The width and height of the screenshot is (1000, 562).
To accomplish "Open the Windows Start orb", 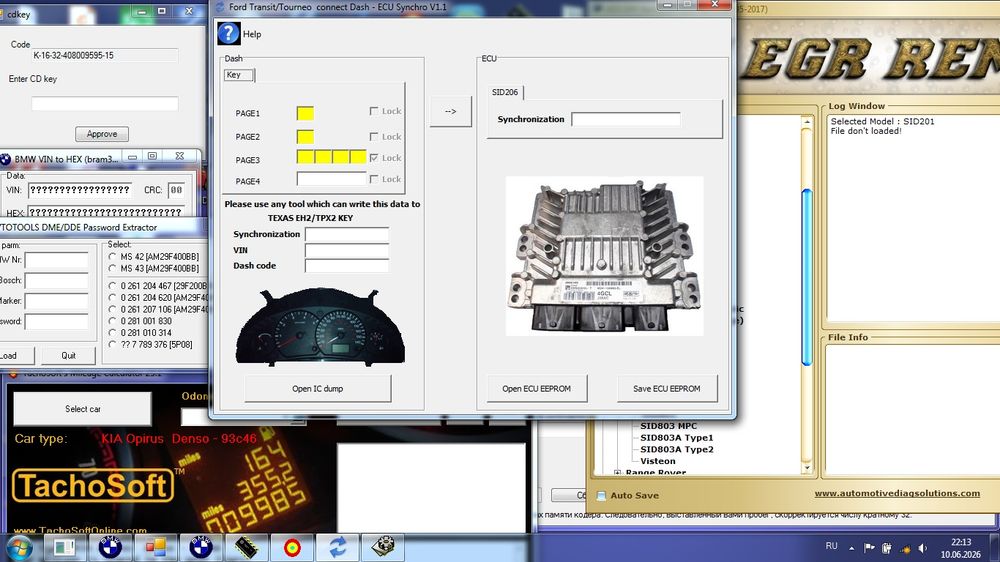I will point(20,548).
